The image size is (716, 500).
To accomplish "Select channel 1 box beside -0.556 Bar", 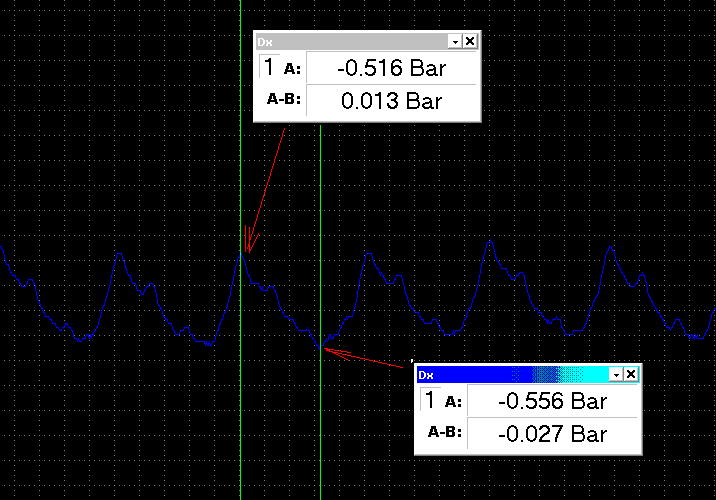I will (x=430, y=400).
